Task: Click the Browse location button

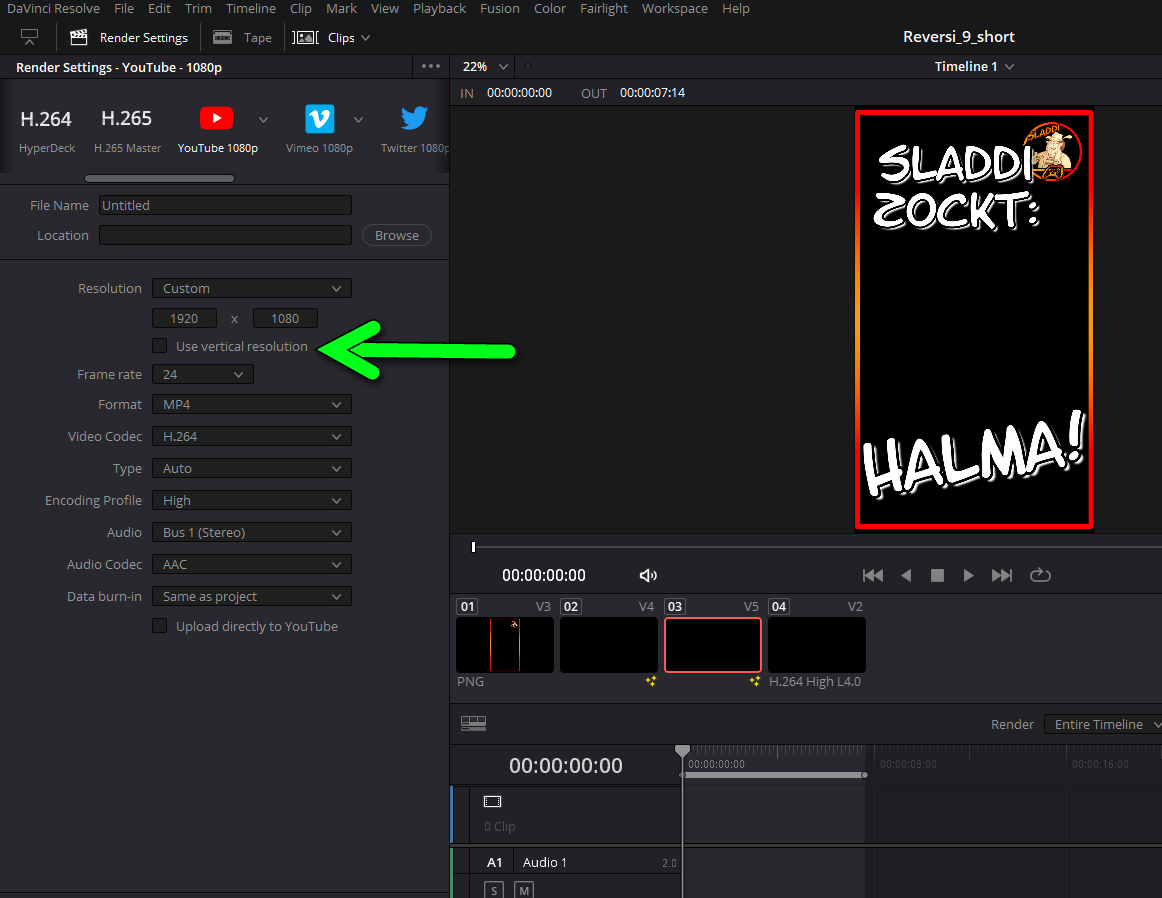Action: 396,236
